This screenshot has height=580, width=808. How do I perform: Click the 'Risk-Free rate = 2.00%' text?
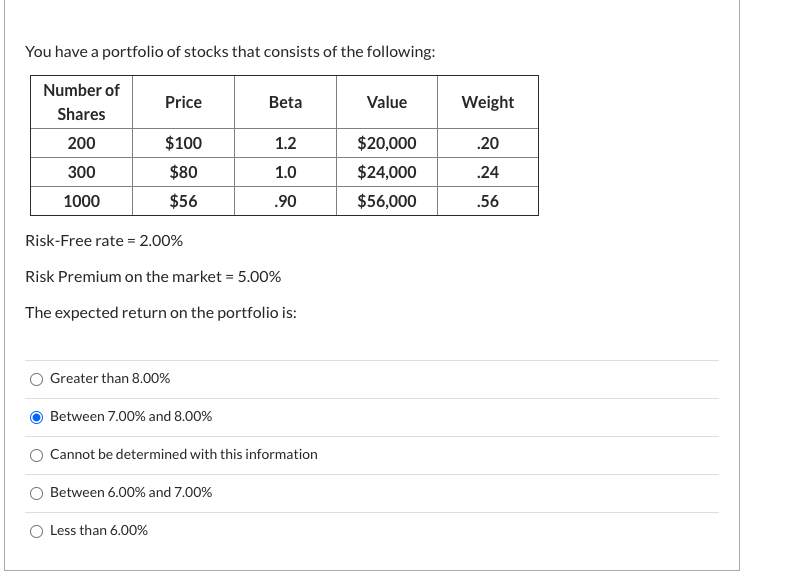coord(104,241)
